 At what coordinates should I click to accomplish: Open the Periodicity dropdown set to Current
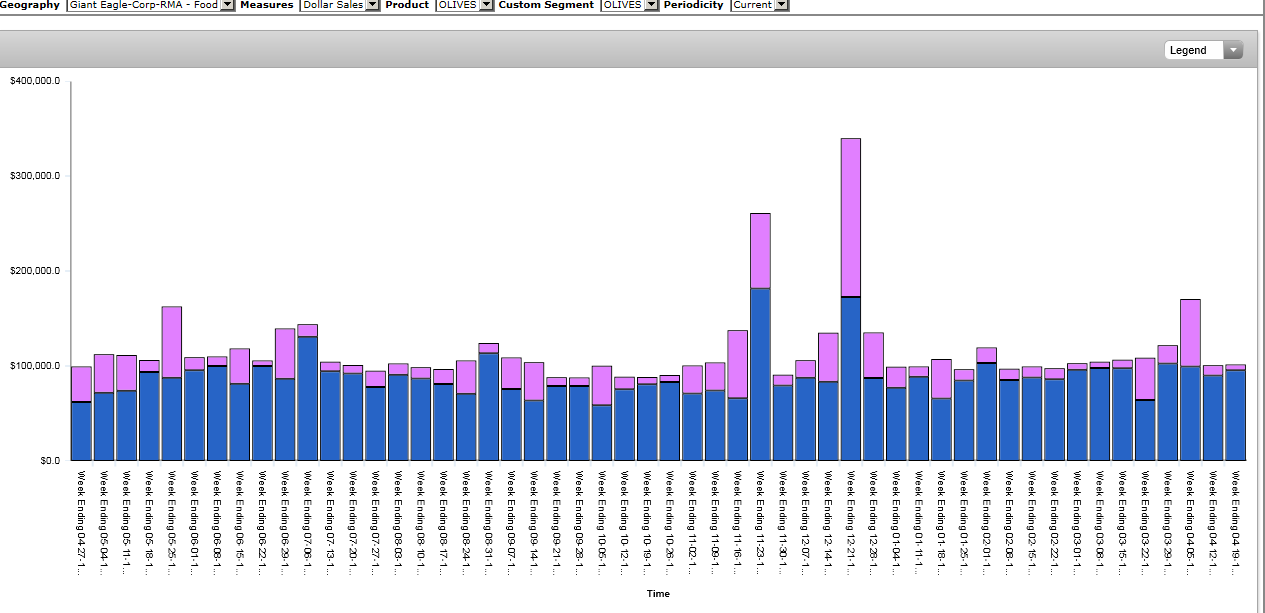pos(781,5)
